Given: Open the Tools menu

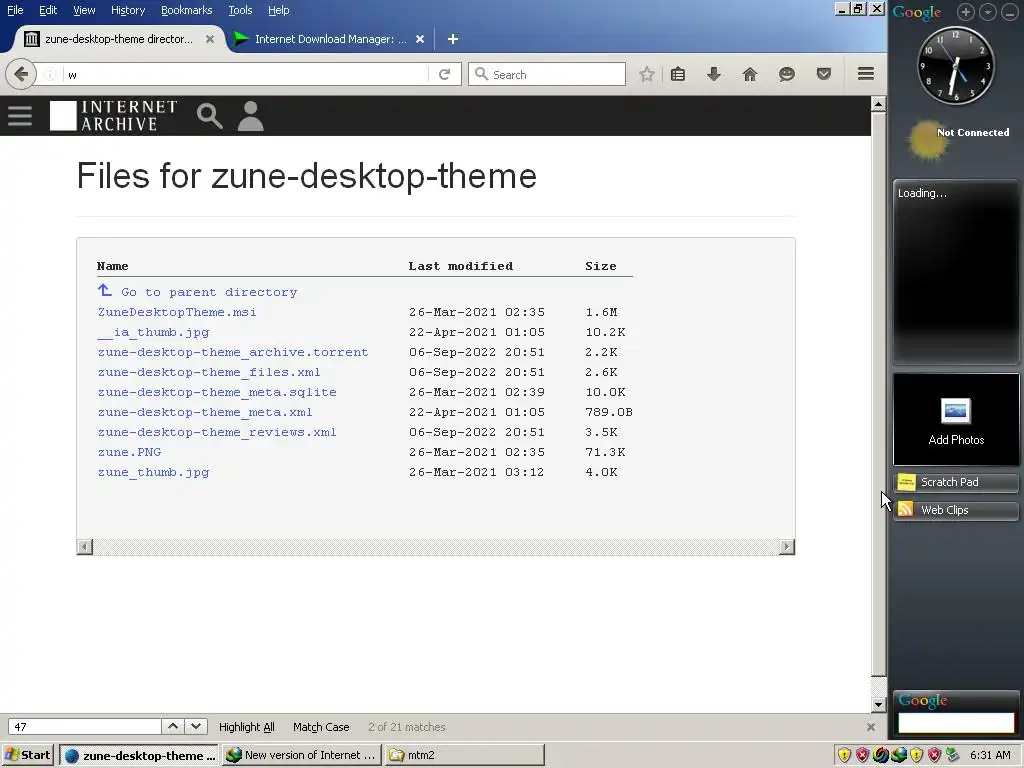Looking at the screenshot, I should [x=240, y=10].
